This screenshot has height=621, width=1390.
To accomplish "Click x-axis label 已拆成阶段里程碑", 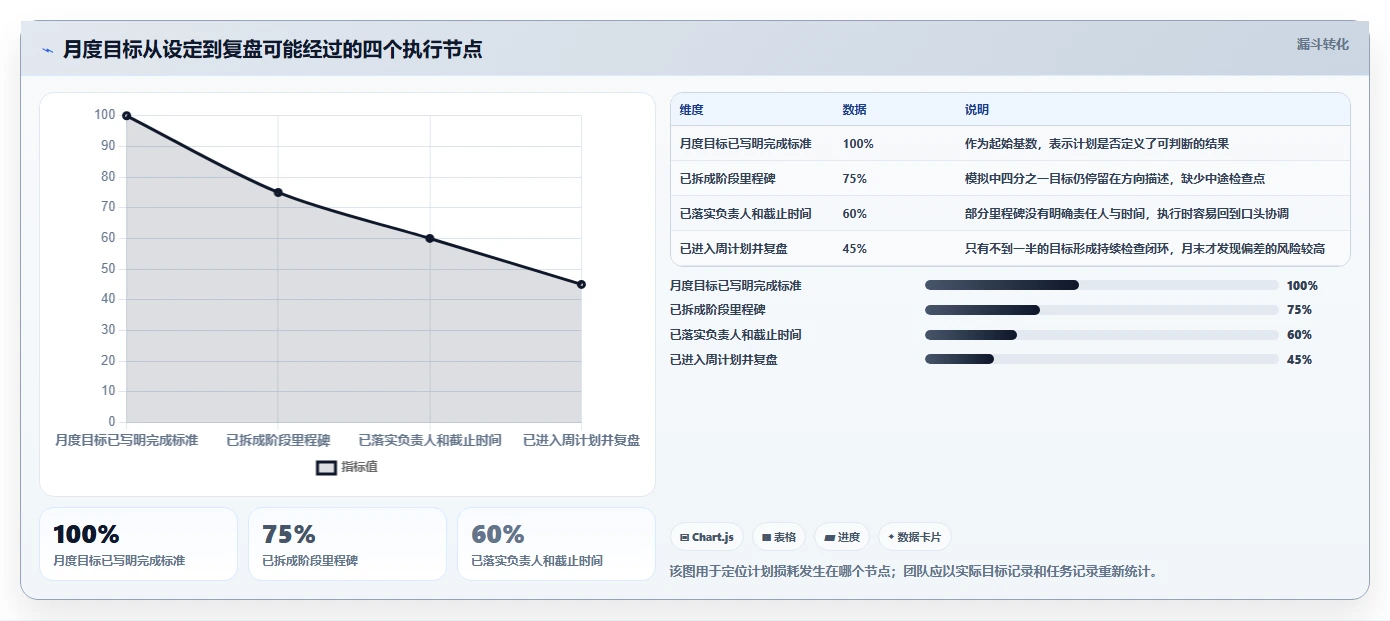I will (x=278, y=440).
